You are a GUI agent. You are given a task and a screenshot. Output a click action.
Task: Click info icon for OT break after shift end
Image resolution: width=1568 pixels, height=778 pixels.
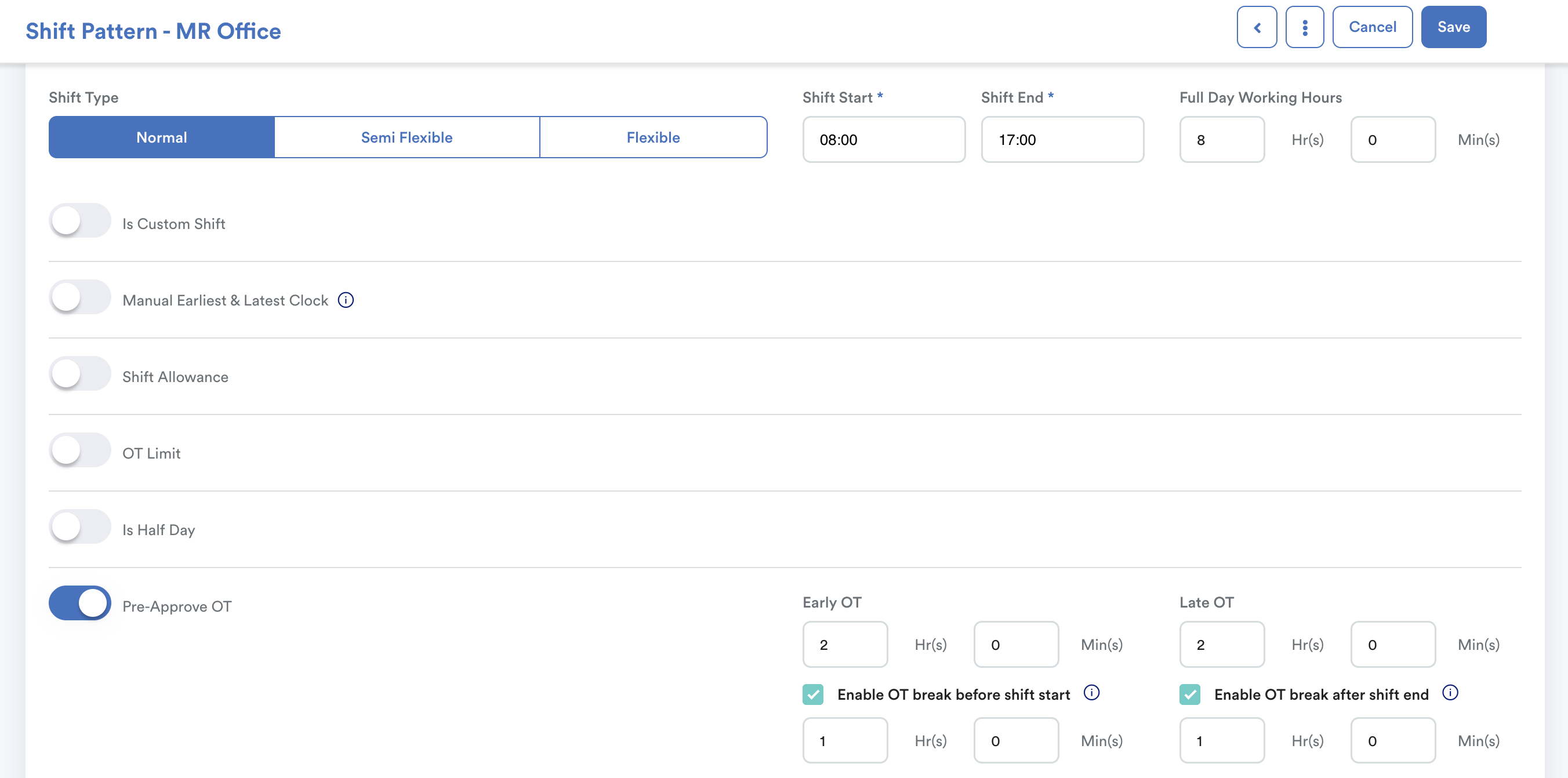point(1450,693)
